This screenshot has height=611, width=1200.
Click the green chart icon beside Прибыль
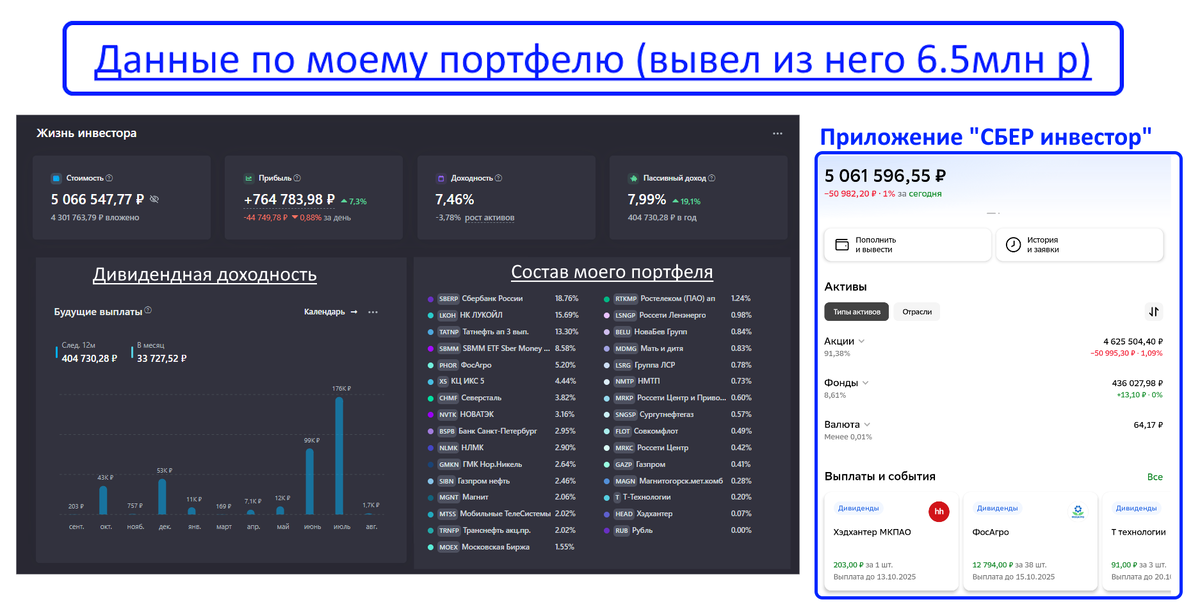click(x=248, y=178)
